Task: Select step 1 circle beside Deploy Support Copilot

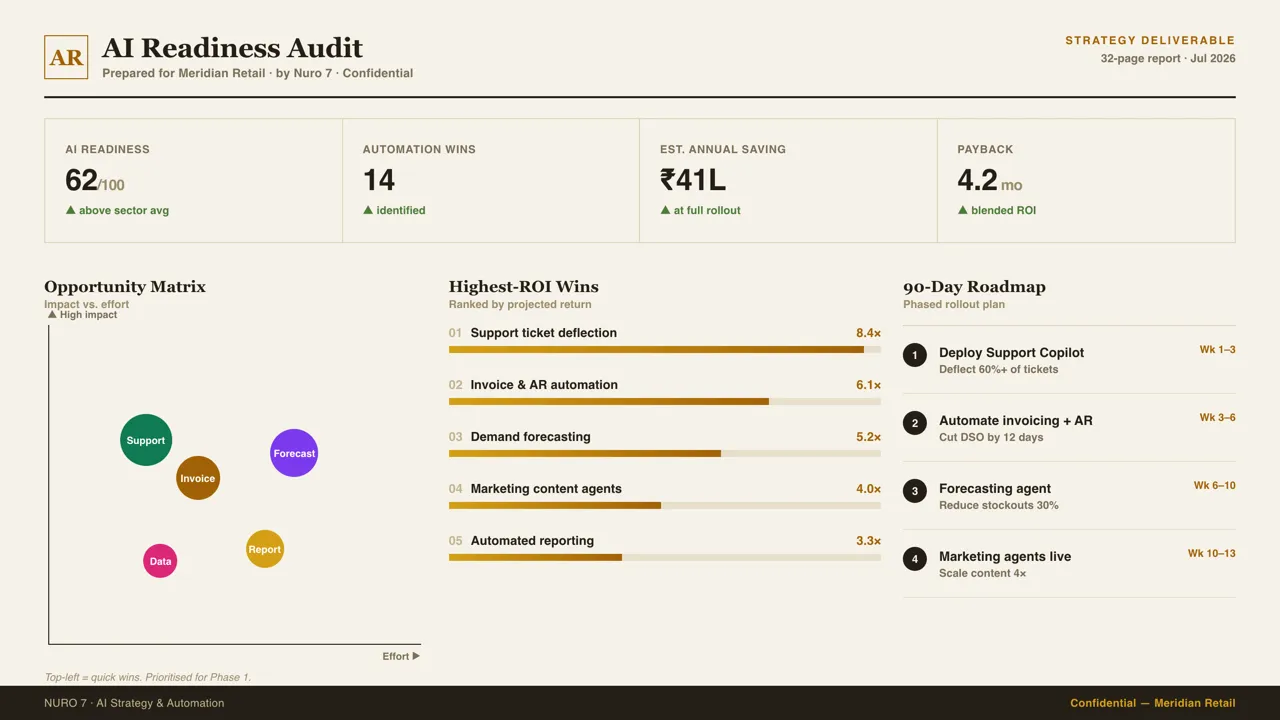Action: pos(915,355)
